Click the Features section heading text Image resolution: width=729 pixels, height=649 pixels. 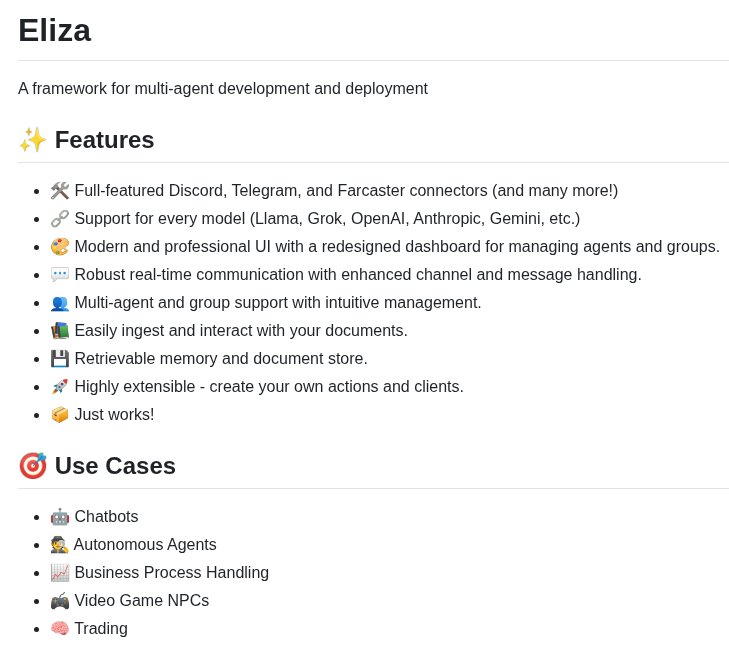coord(104,140)
